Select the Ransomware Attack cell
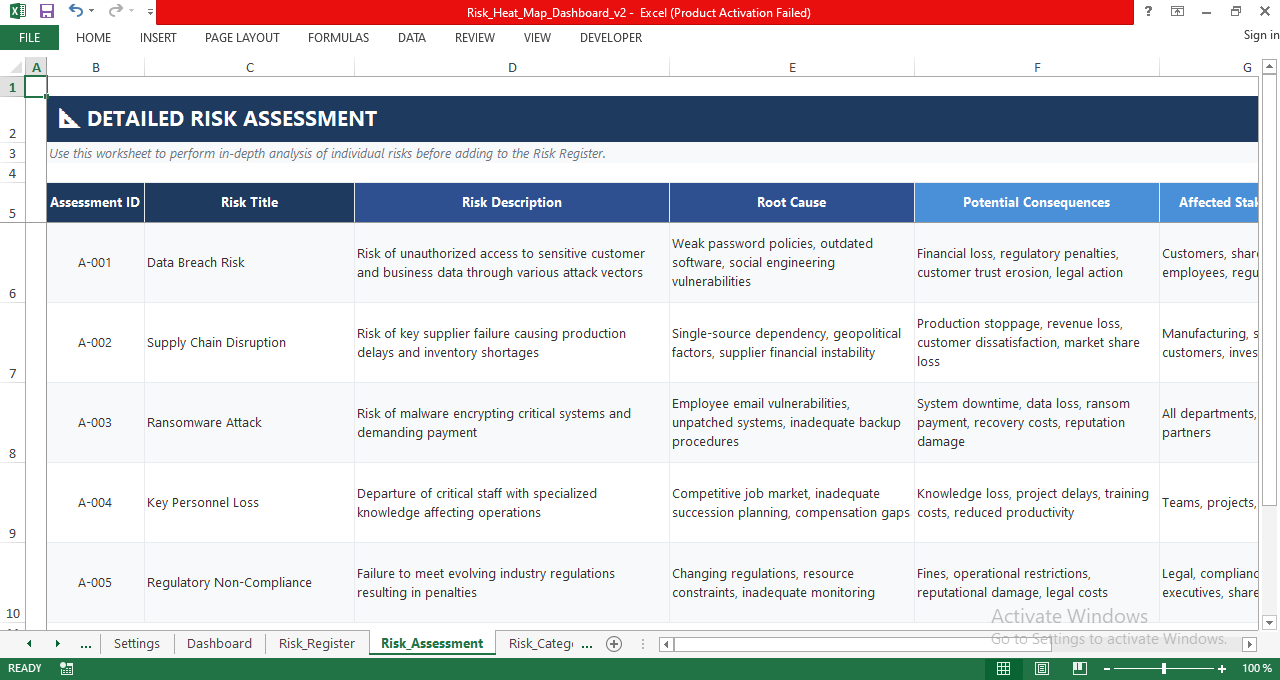Image resolution: width=1280 pixels, height=680 pixels. [x=250, y=423]
